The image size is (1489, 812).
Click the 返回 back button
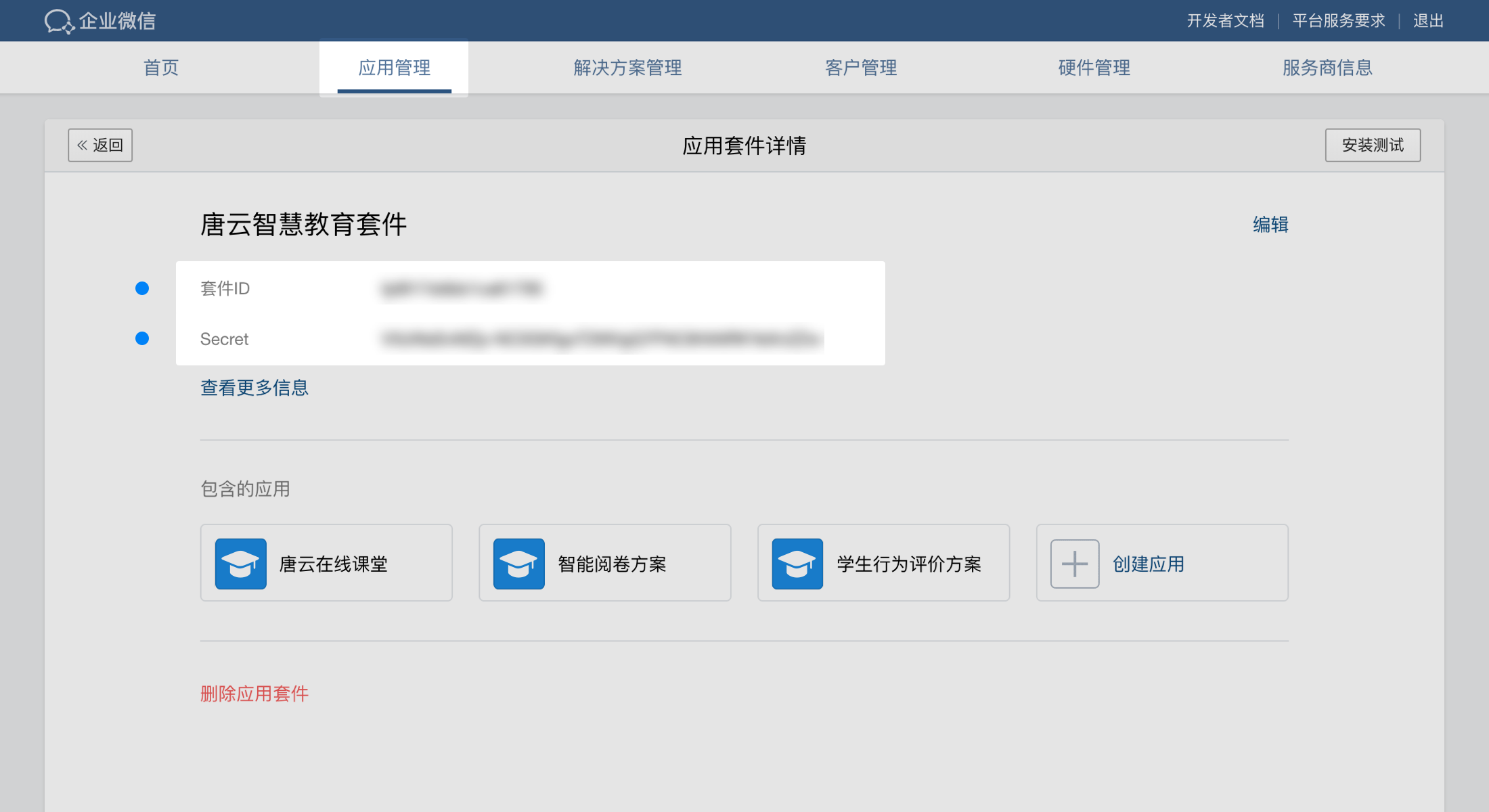100,145
